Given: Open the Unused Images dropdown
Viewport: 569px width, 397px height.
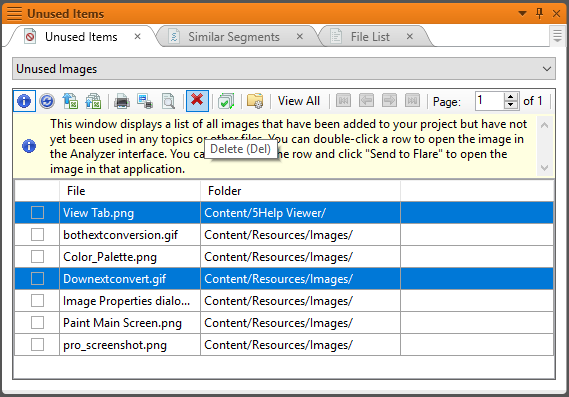Looking at the screenshot, I should 284,69.
